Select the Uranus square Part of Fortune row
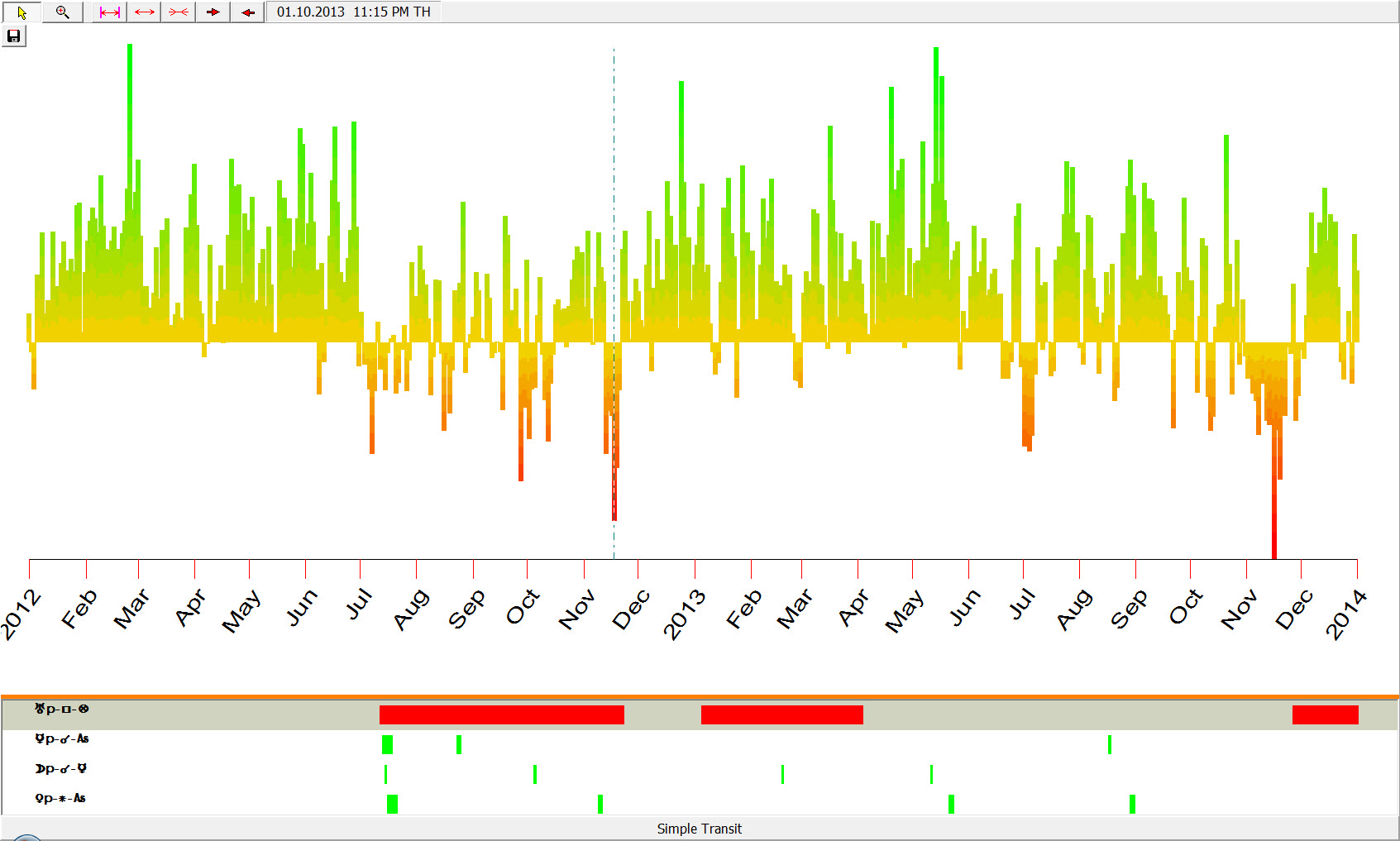 point(62,710)
